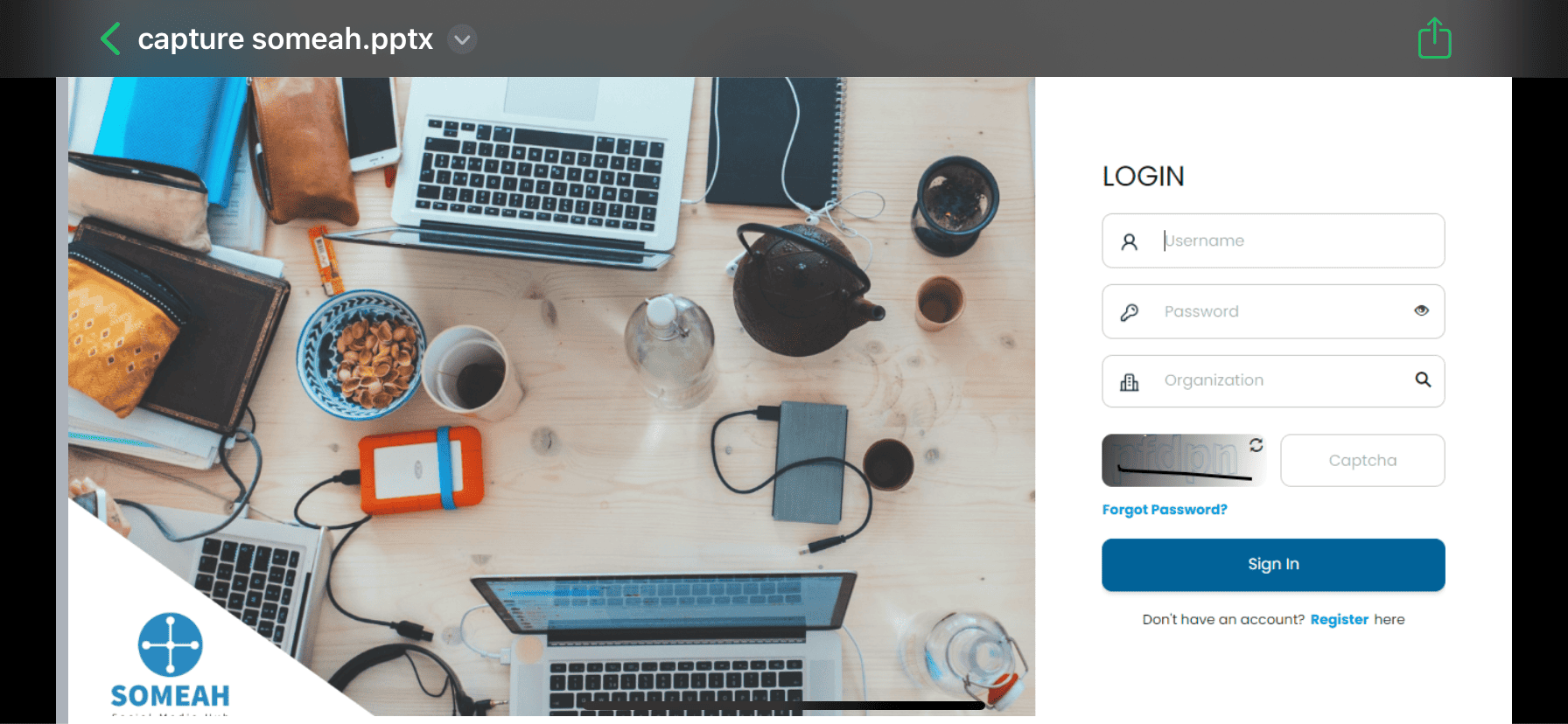Viewport: 1568px width, 724px height.
Task: Open the share icon at top right
Action: (1434, 38)
